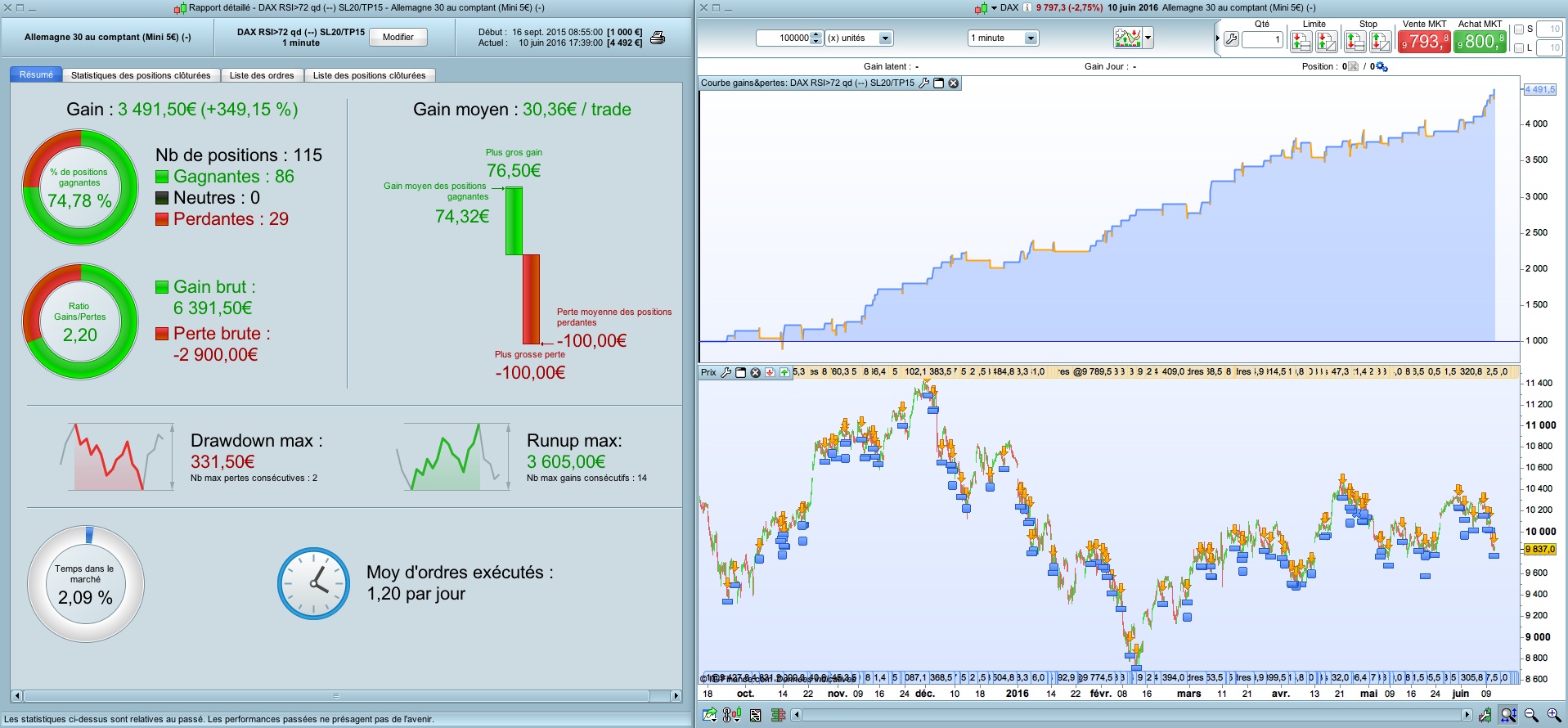Viewport: 1568px width, 728px height.
Task: Expand the DAX title dropdown arrow
Action: click(994, 8)
